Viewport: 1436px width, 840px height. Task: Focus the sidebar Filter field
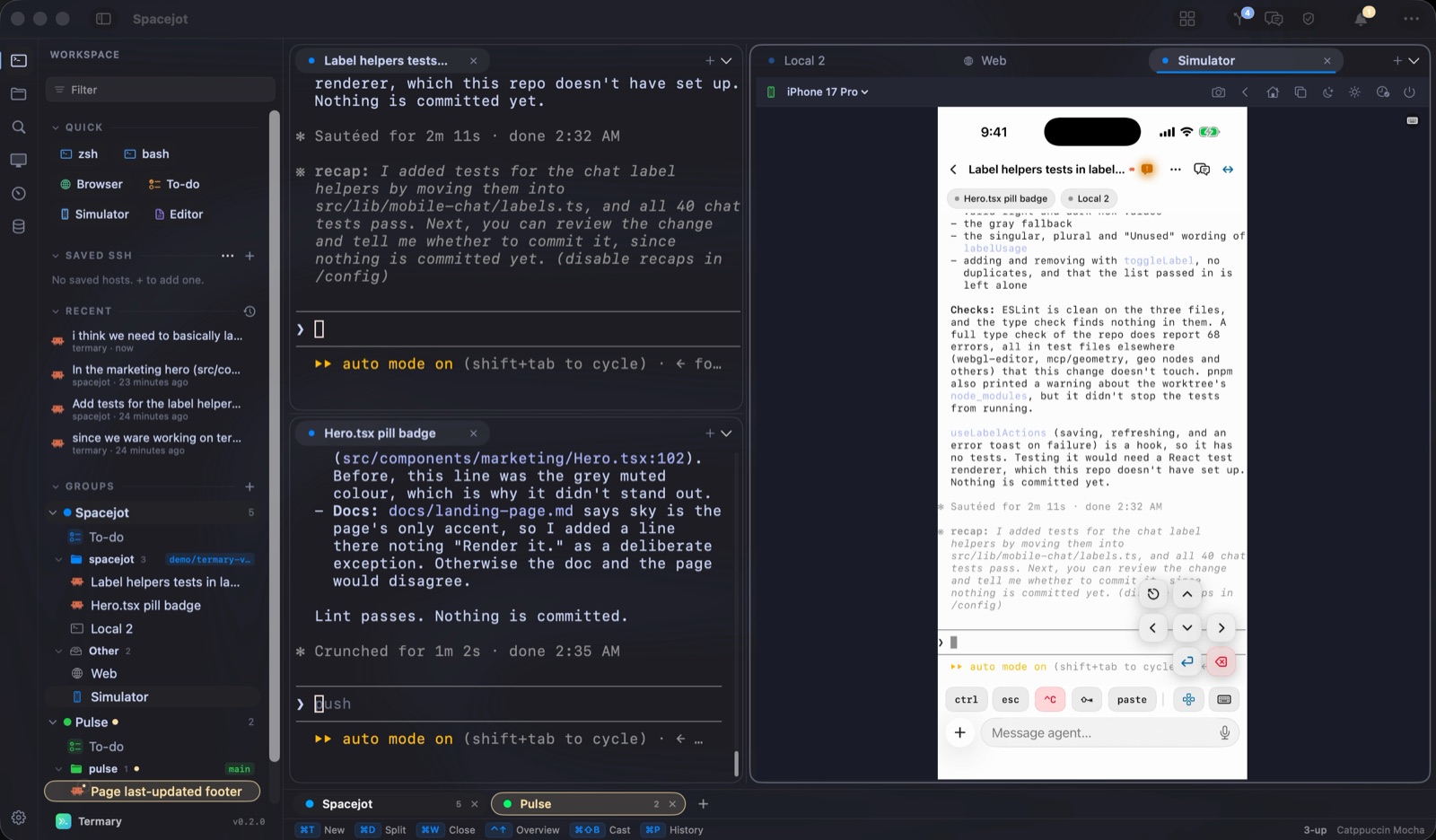pyautogui.click(x=161, y=90)
